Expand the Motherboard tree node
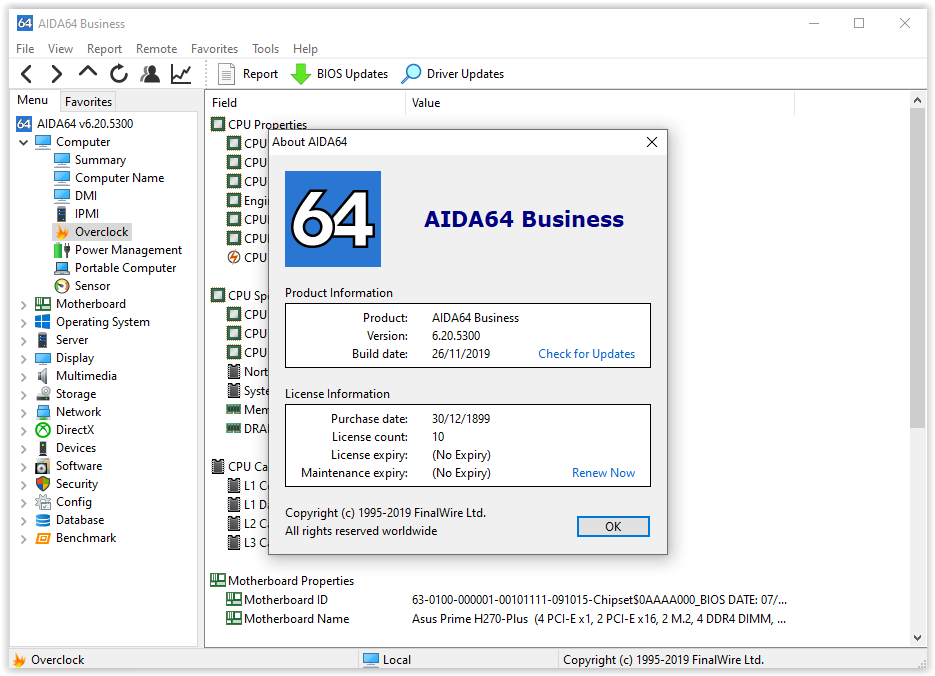The height and width of the screenshot is (676, 935). click(x=24, y=305)
